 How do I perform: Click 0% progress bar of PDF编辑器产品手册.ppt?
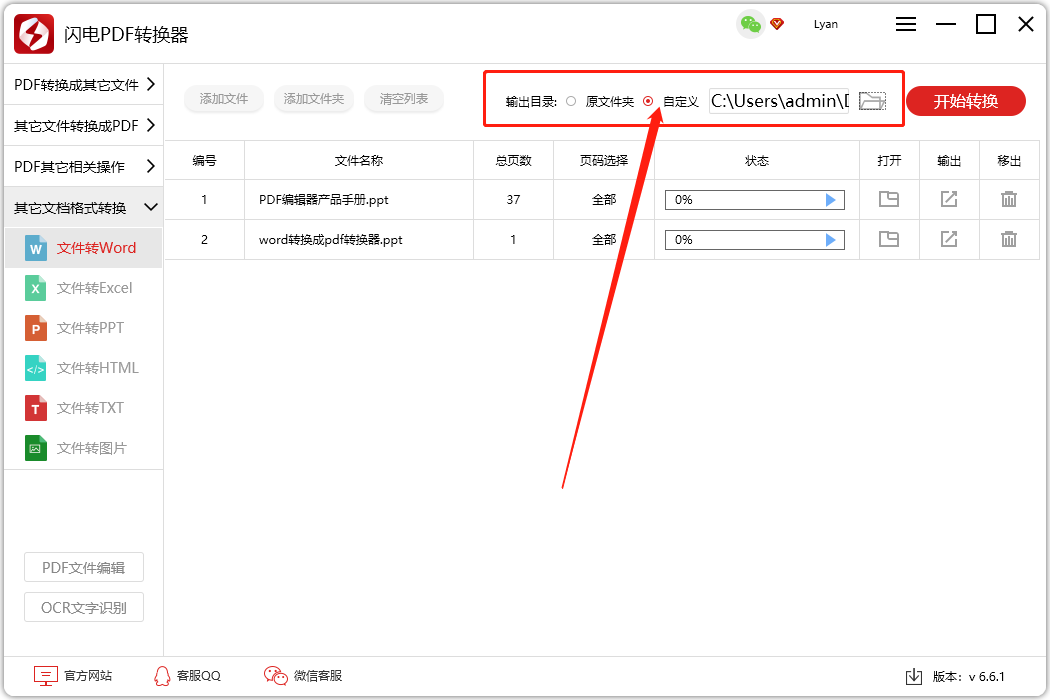(755, 200)
